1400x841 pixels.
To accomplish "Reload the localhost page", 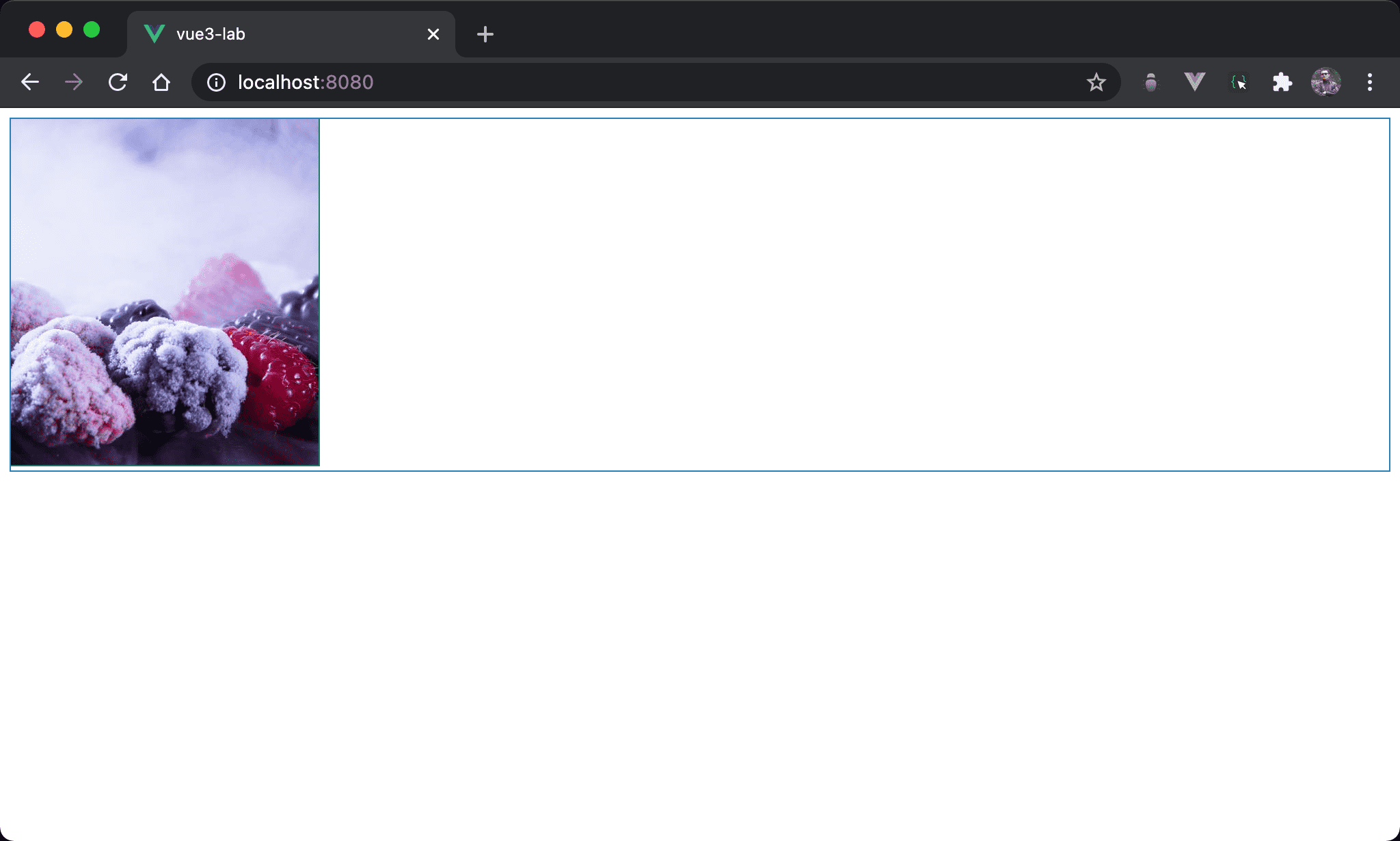I will (118, 82).
